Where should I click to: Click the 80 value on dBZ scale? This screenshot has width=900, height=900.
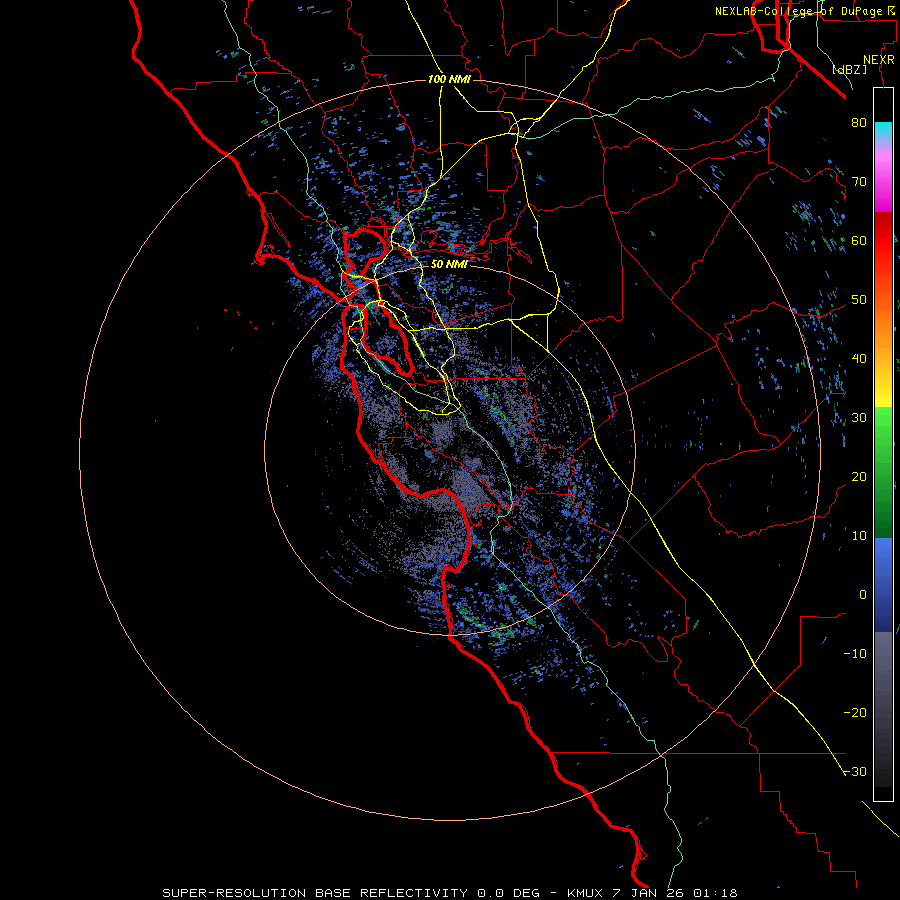coord(859,123)
